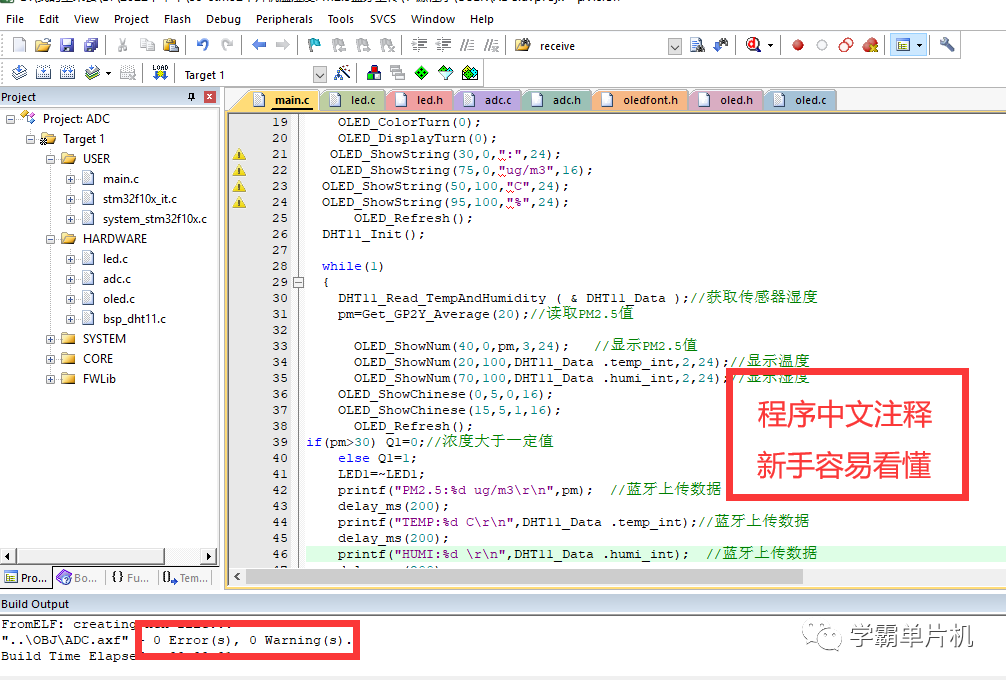
Task: Open the Target 1 selection dropdown
Action: (x=320, y=72)
